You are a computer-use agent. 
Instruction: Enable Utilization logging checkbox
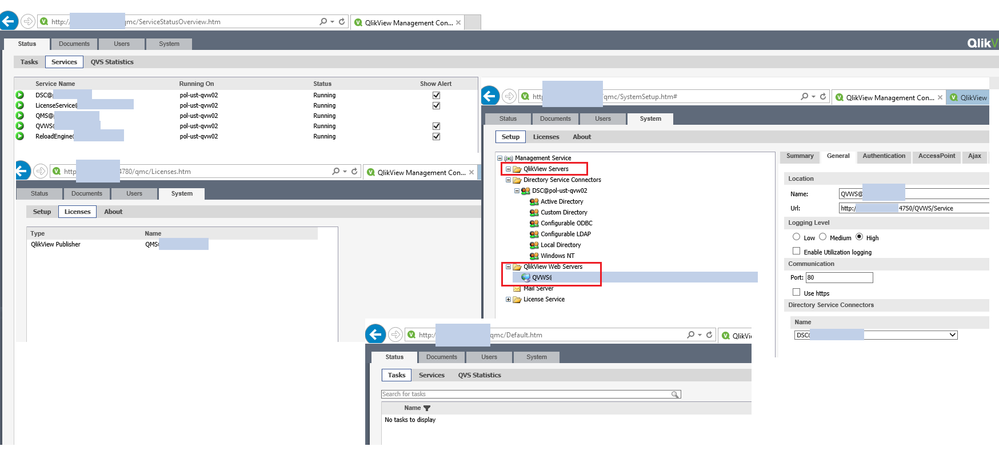click(x=796, y=252)
